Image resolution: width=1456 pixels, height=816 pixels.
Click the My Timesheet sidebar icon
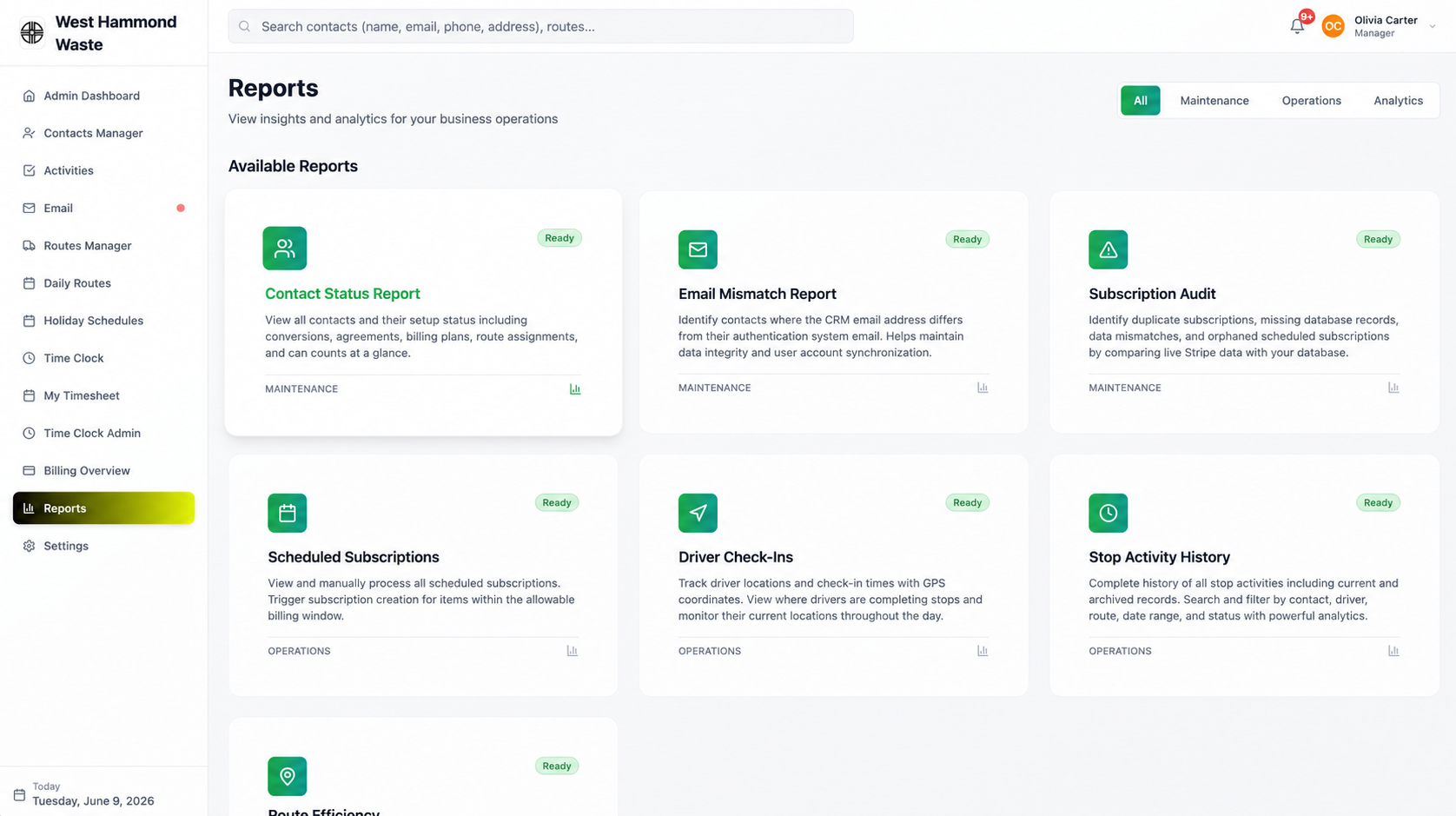29,395
